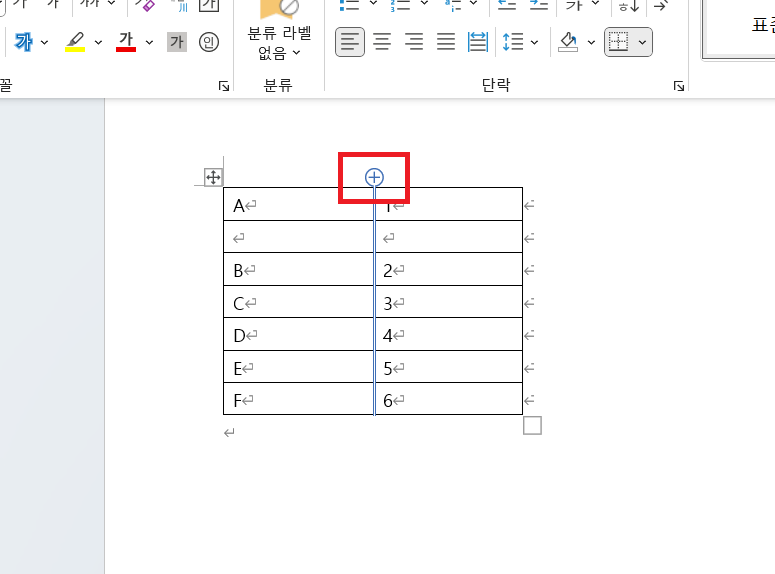
Task: Click the decrease indent icon
Action: click(507, 5)
